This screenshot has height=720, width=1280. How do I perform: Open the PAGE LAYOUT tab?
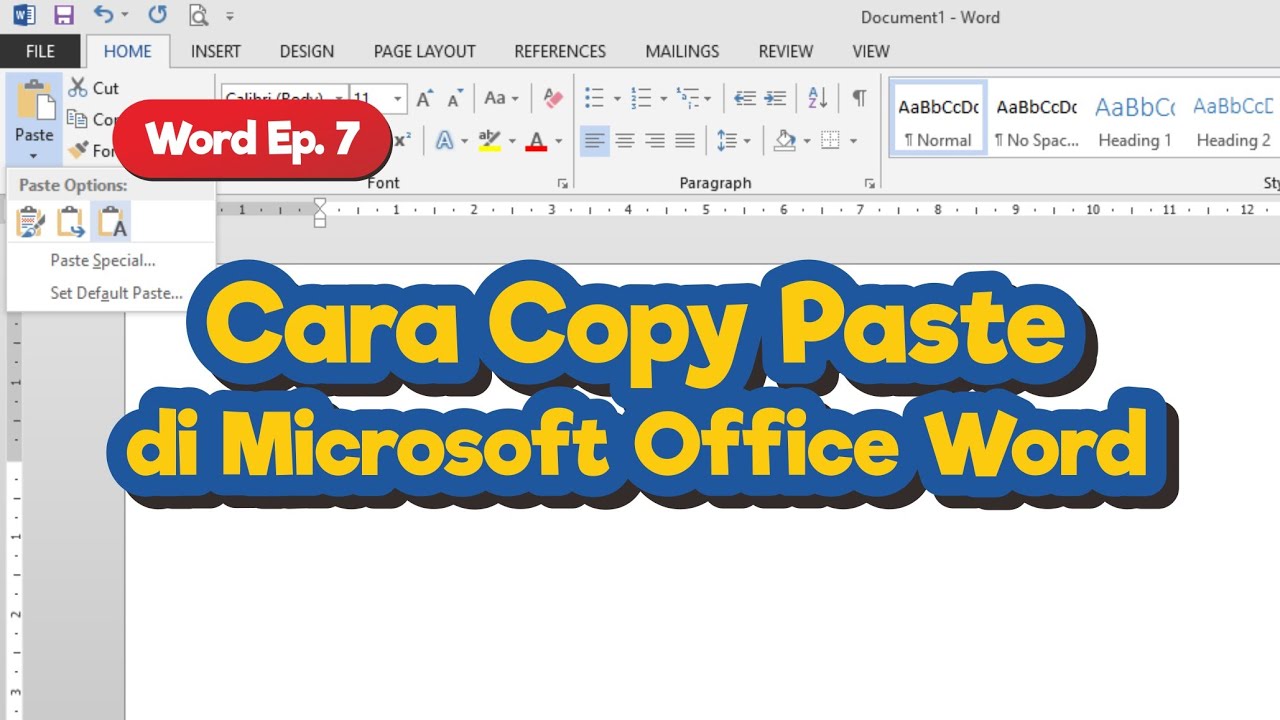point(424,51)
